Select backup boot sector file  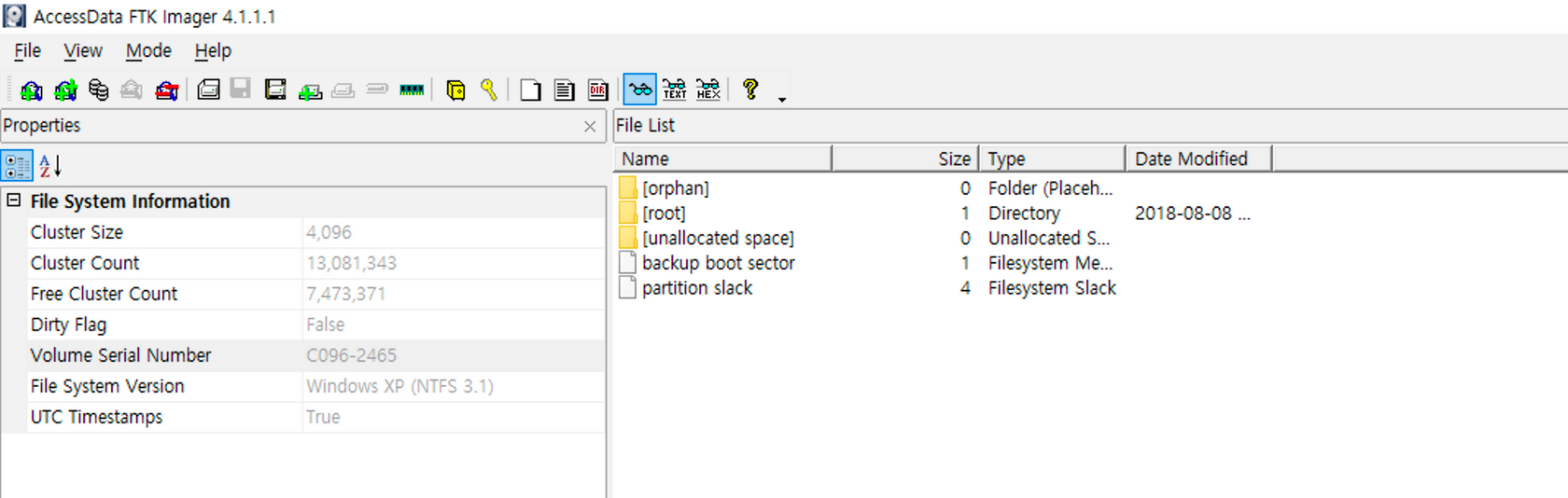pyautogui.click(x=719, y=264)
